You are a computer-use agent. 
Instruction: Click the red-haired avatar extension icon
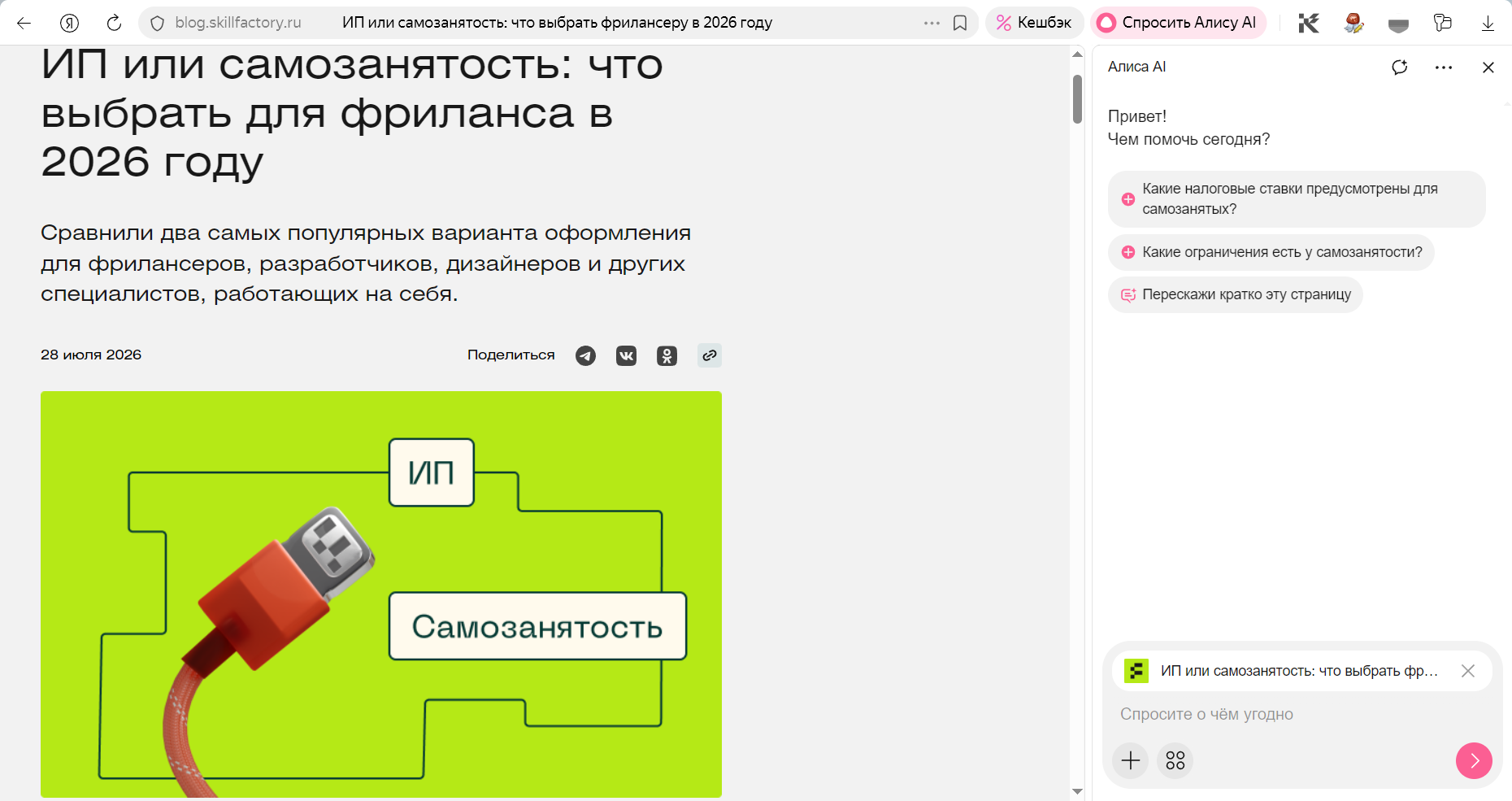(x=1353, y=23)
